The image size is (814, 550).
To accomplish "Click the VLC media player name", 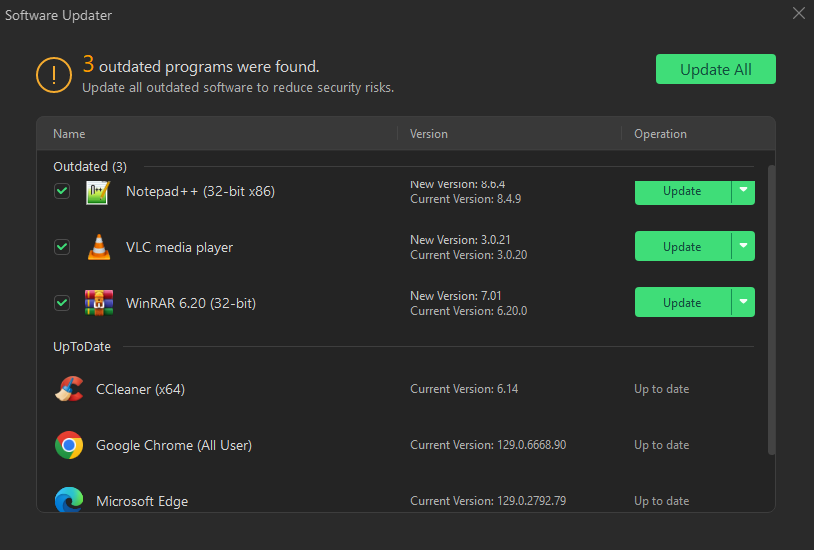I will 179,248.
